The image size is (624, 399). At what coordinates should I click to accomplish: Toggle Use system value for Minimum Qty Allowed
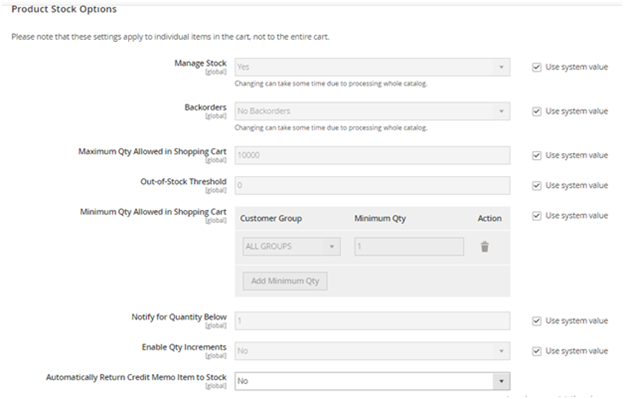pyautogui.click(x=536, y=216)
